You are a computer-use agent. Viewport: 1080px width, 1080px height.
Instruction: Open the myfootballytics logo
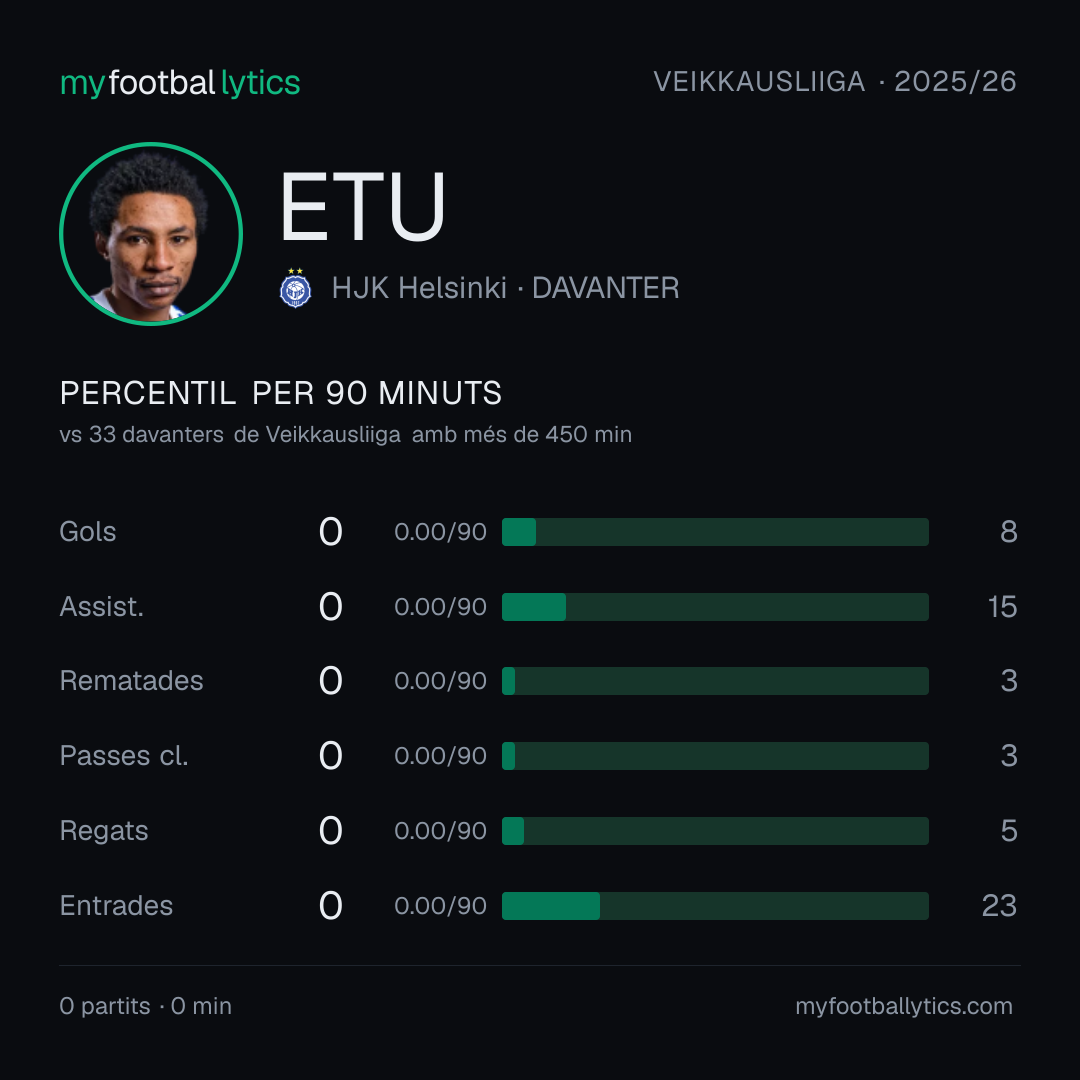point(180,83)
